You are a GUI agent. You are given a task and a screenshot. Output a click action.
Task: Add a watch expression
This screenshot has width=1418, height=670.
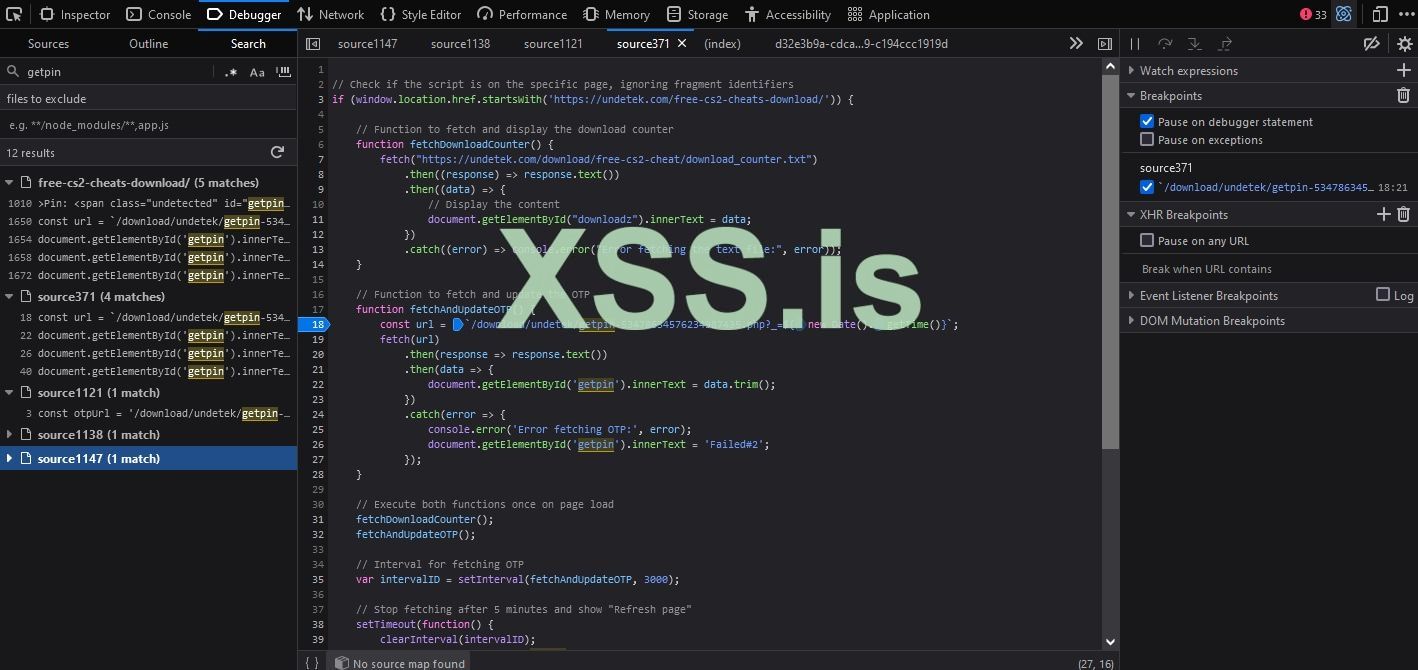(x=1403, y=70)
